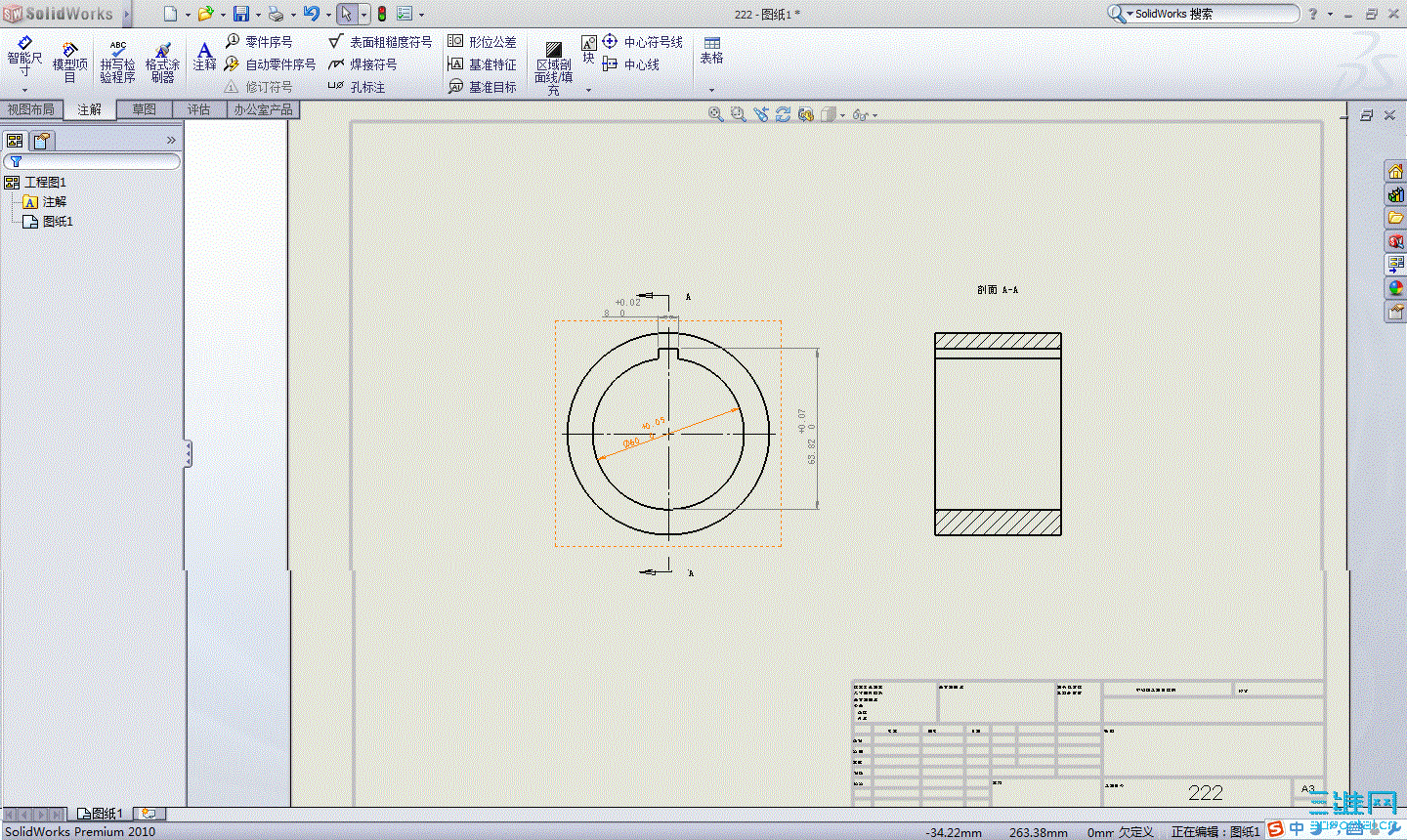
Task: Open SolidWorks Resources home in task pane
Action: (x=1395, y=172)
